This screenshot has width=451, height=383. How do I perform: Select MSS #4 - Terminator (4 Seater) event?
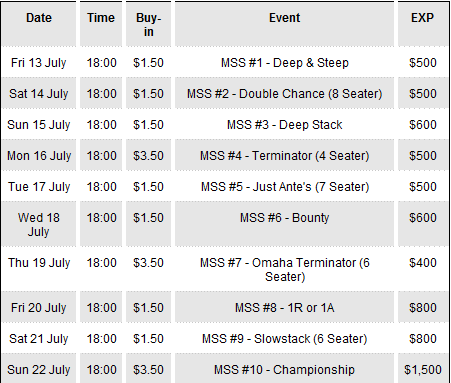(284, 156)
